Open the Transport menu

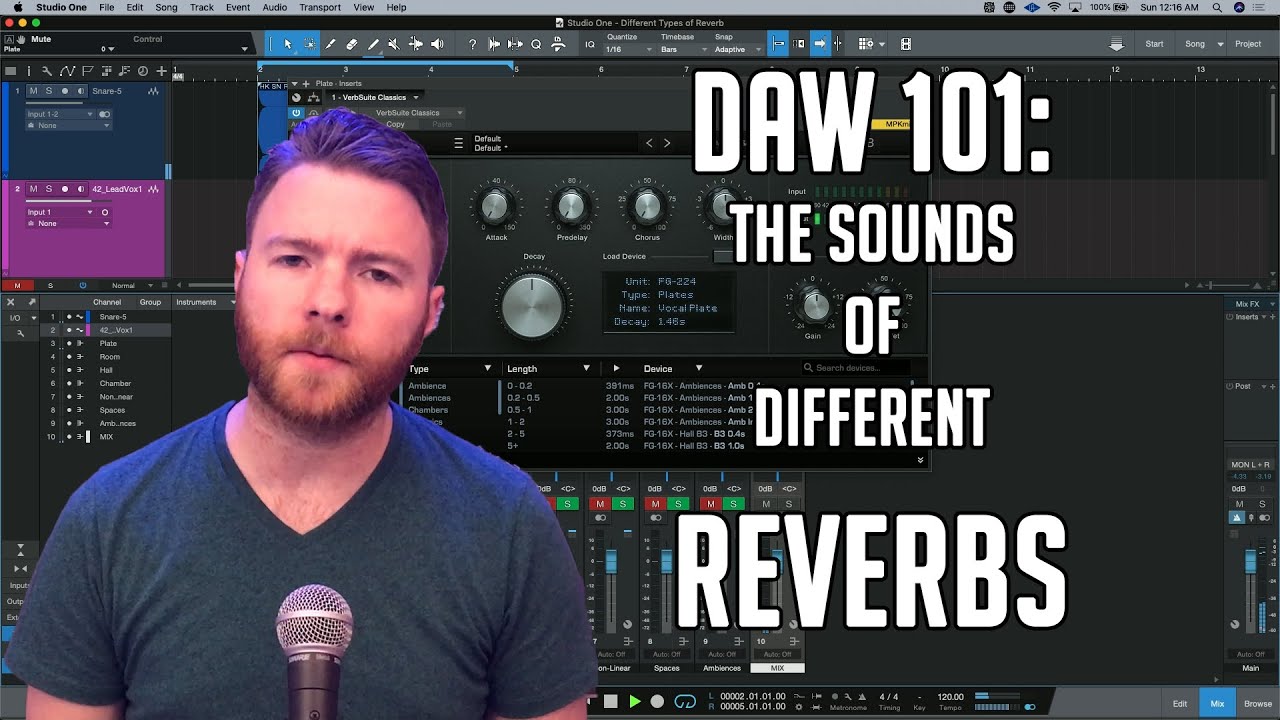coord(320,7)
